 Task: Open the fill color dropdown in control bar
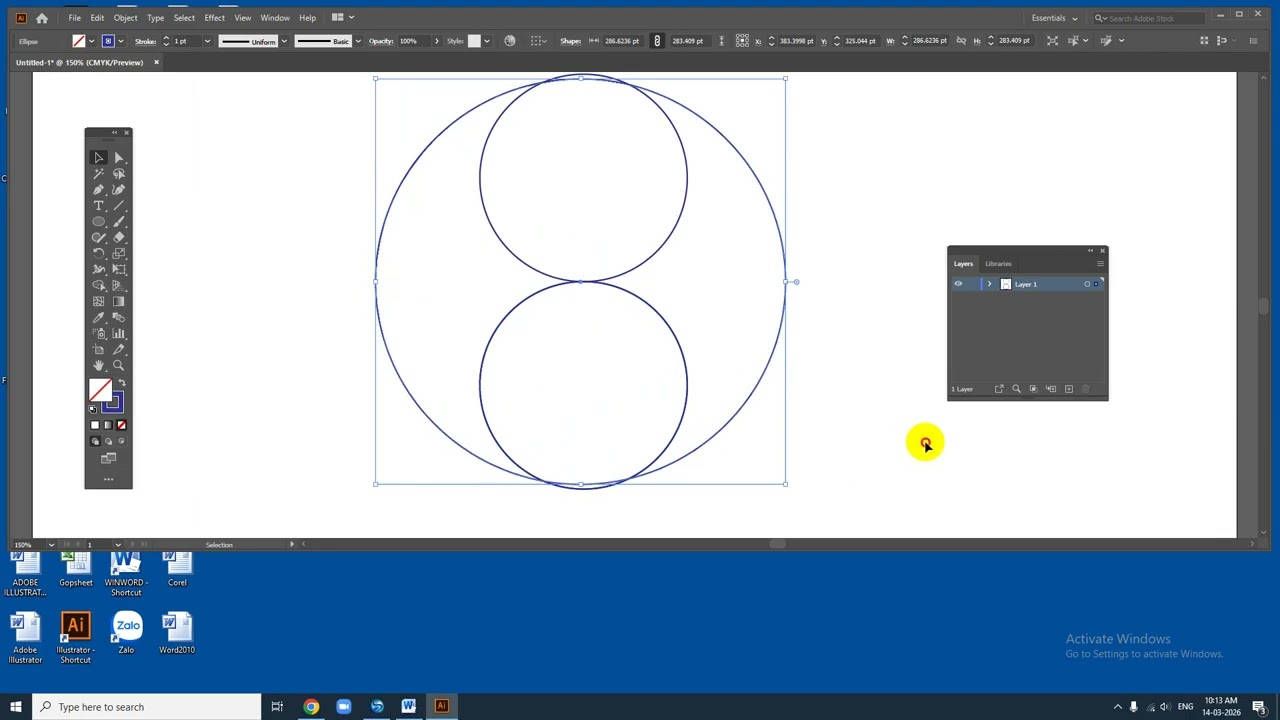(91, 41)
